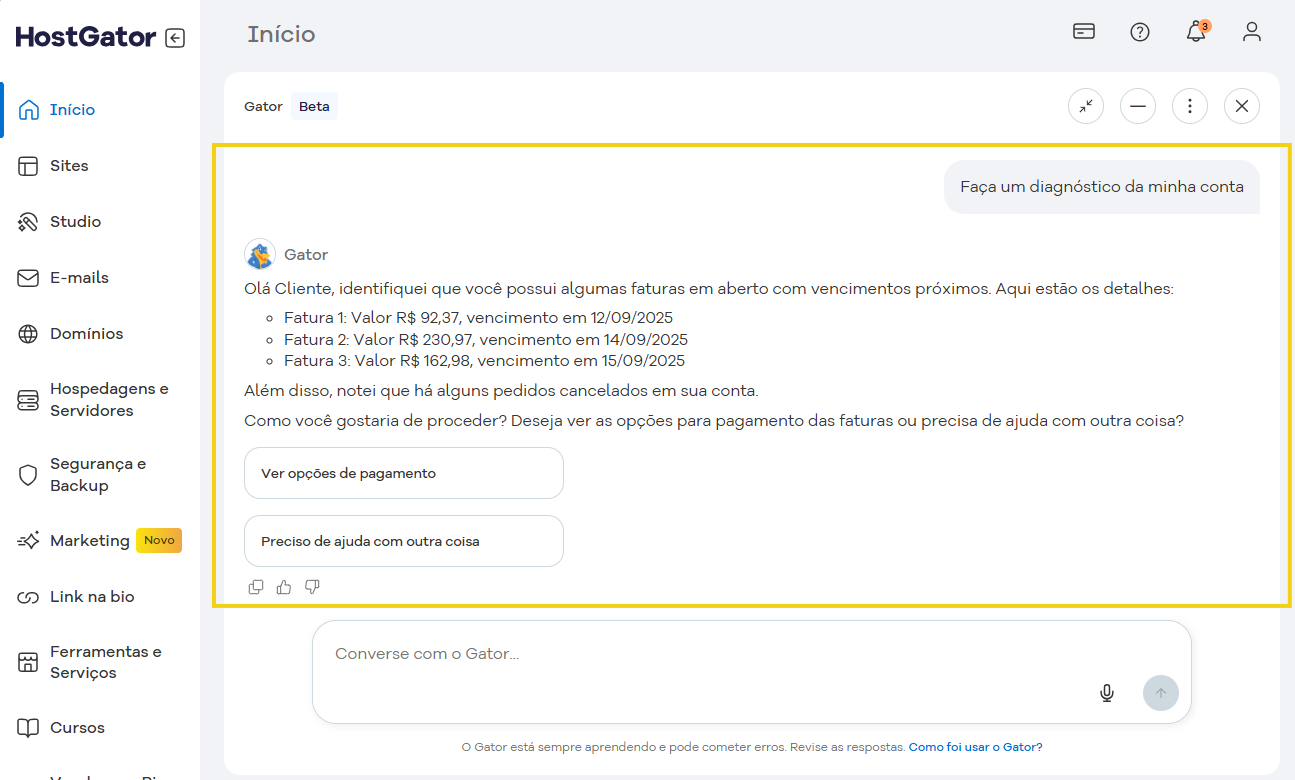1295x780 pixels.
Task: Give thumbs down to Gator response
Action: 312,587
